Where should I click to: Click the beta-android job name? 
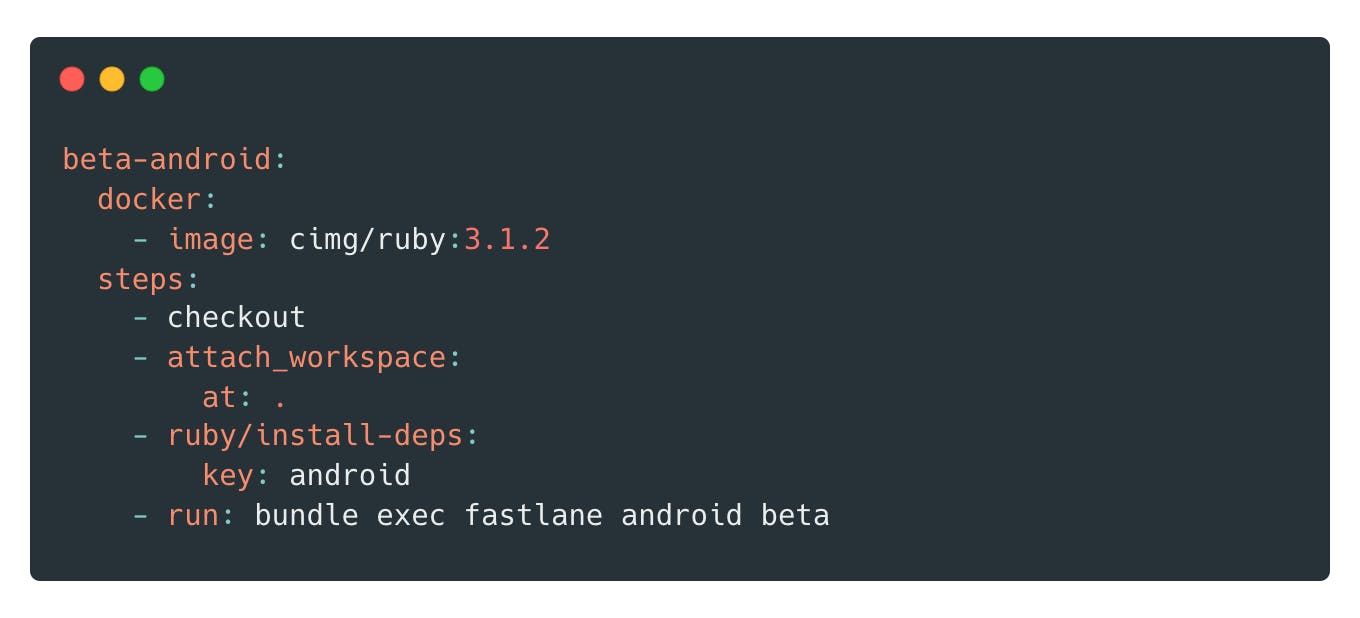(x=166, y=160)
